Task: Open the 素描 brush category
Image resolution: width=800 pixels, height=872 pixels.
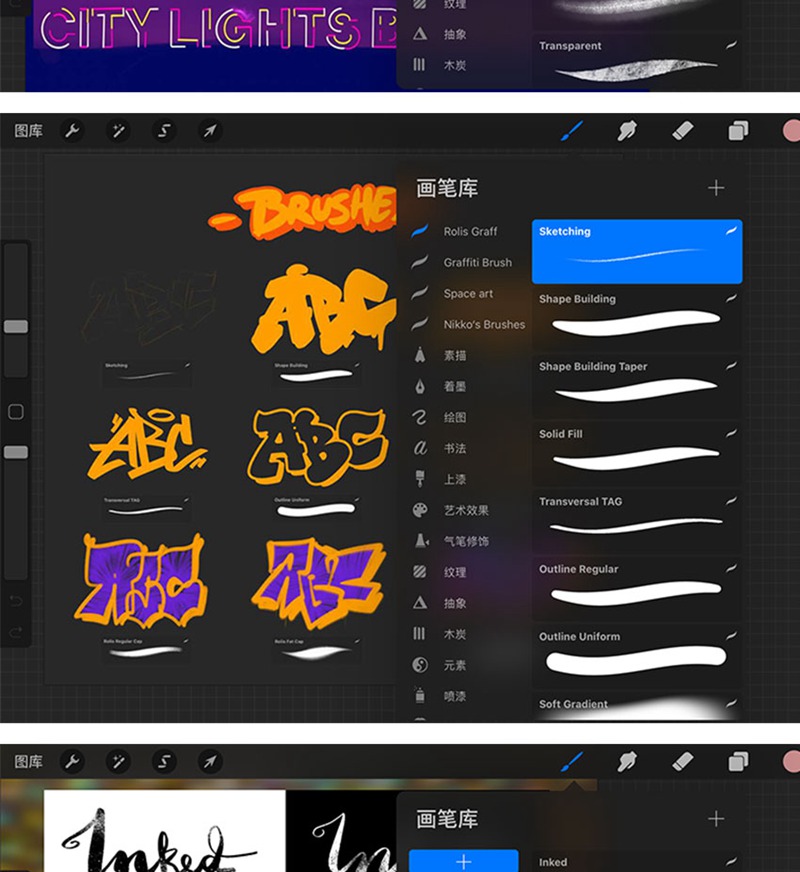Action: pyautogui.click(x=470, y=355)
